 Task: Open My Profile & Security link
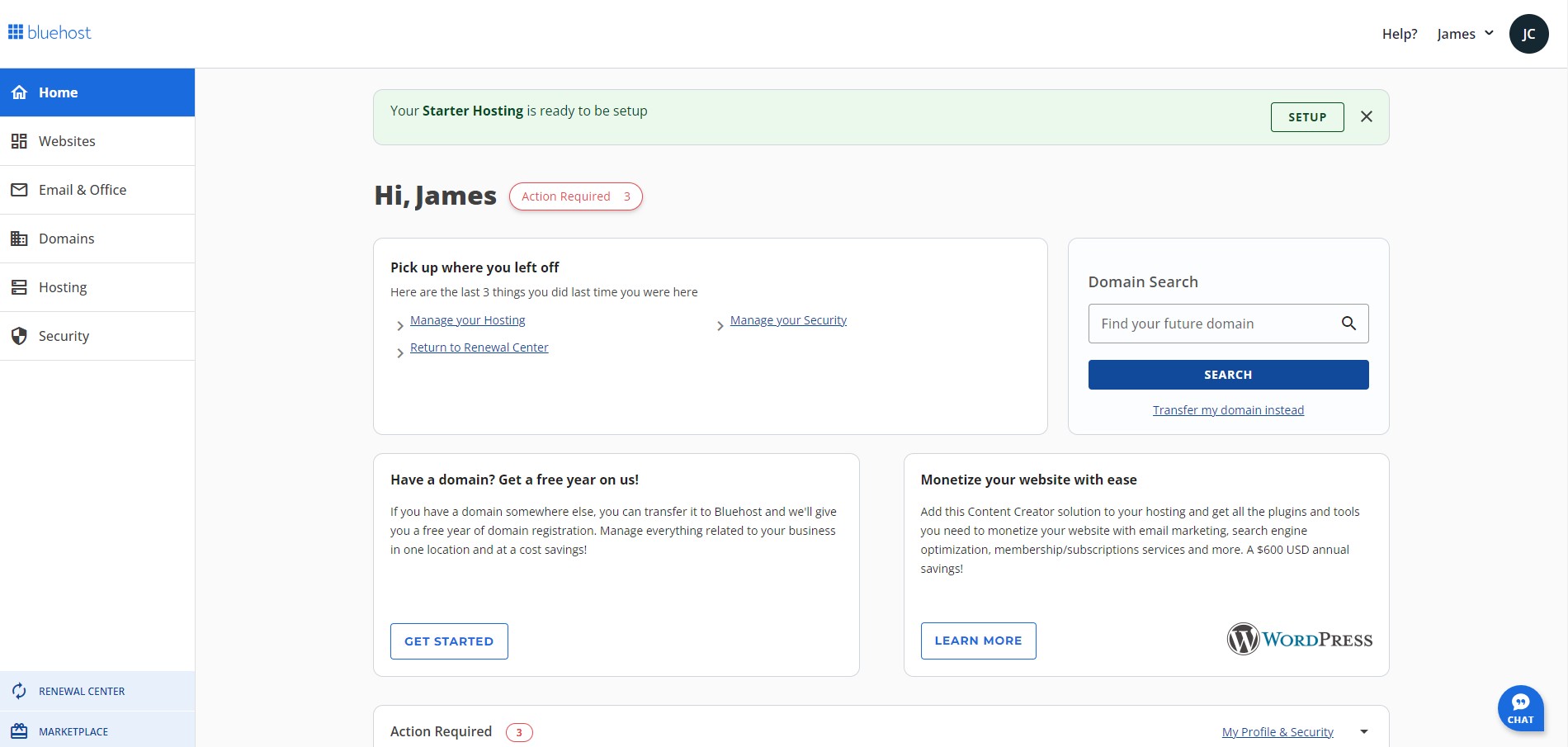coord(1278,732)
